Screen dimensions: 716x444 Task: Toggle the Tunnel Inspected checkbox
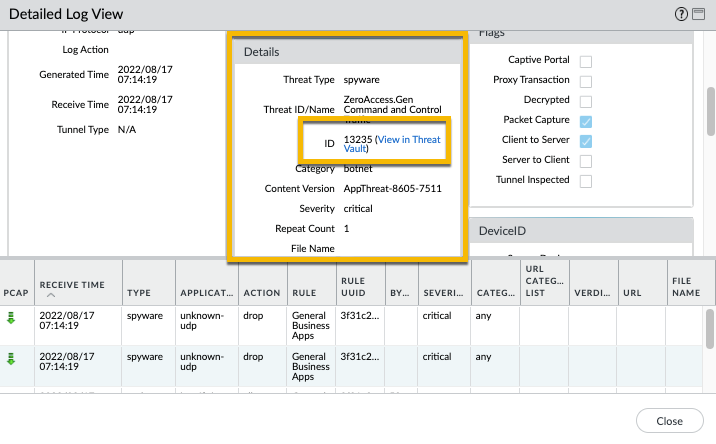586,181
